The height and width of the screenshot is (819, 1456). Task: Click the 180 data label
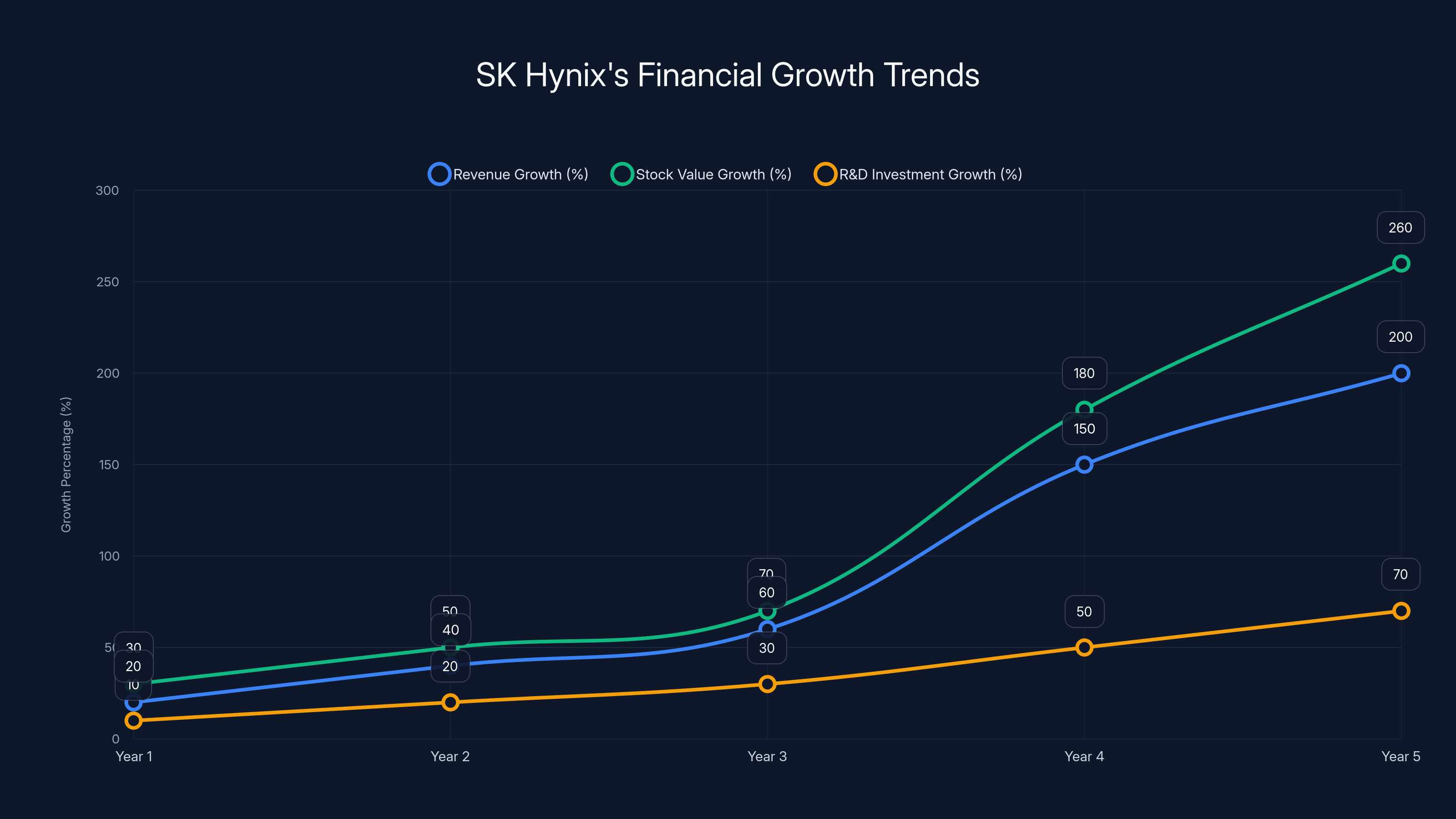(1084, 373)
